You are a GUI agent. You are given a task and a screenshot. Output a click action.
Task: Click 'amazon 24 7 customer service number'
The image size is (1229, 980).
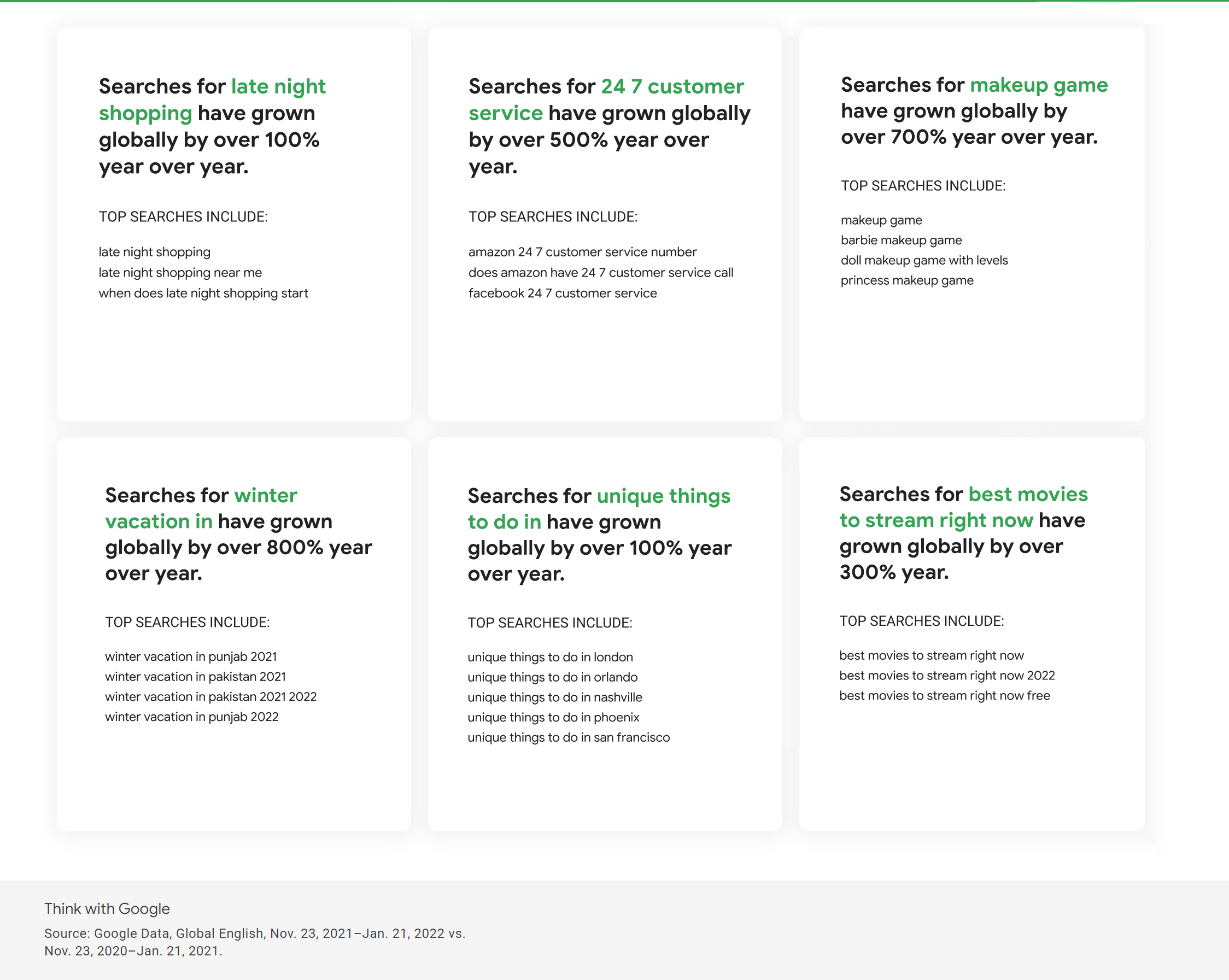click(x=582, y=252)
